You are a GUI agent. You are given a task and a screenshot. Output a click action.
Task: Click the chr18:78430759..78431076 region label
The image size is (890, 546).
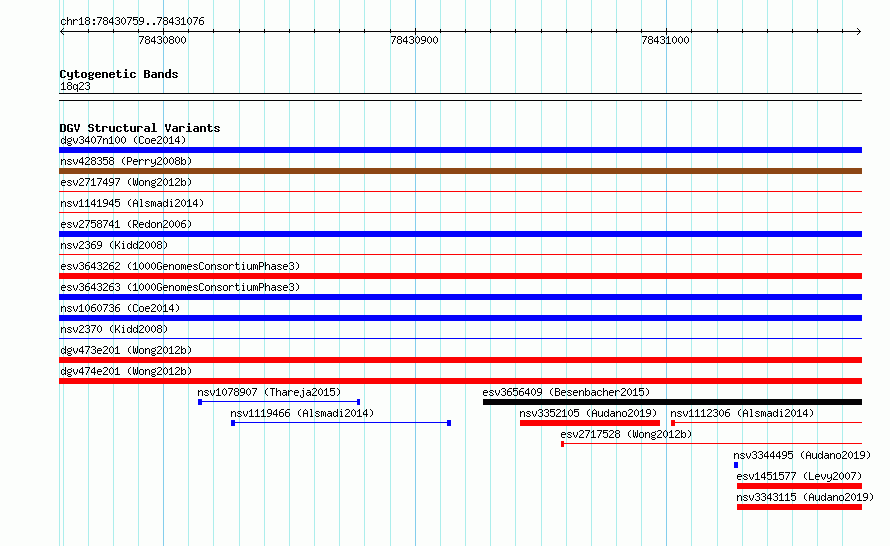(132, 21)
